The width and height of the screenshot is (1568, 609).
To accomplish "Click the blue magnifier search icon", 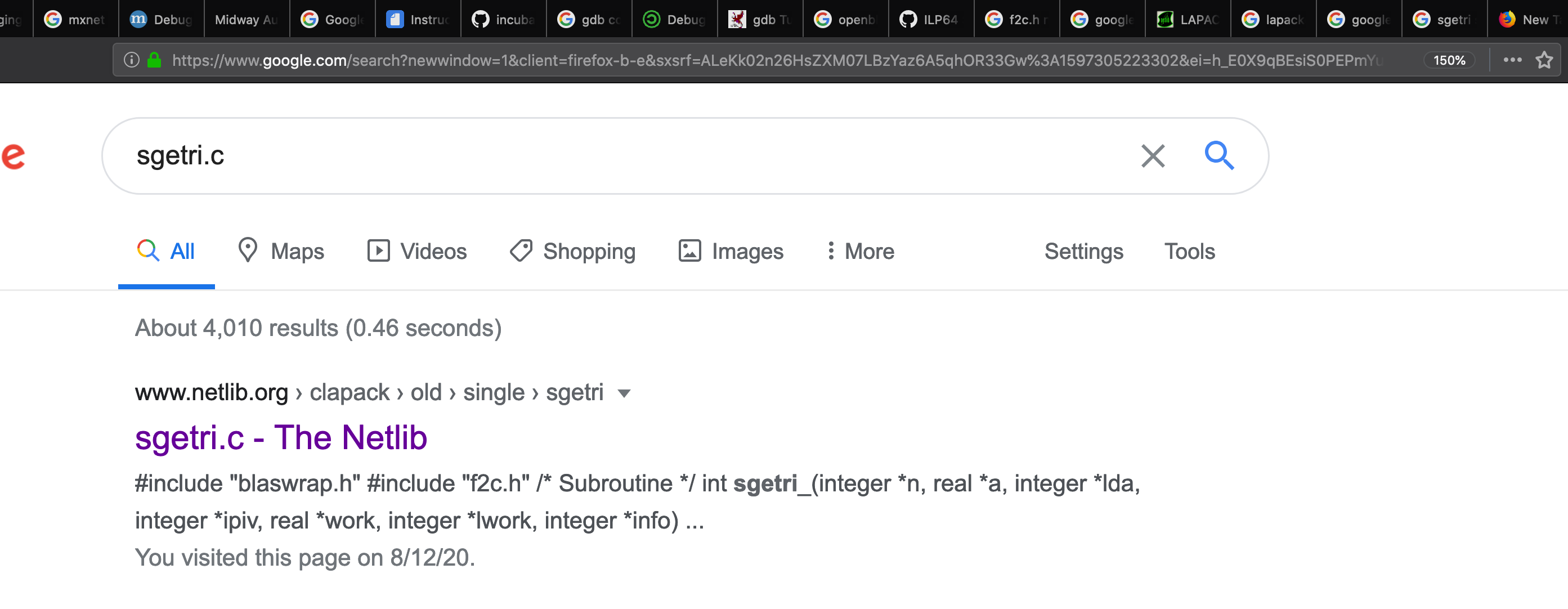I will [1219, 155].
